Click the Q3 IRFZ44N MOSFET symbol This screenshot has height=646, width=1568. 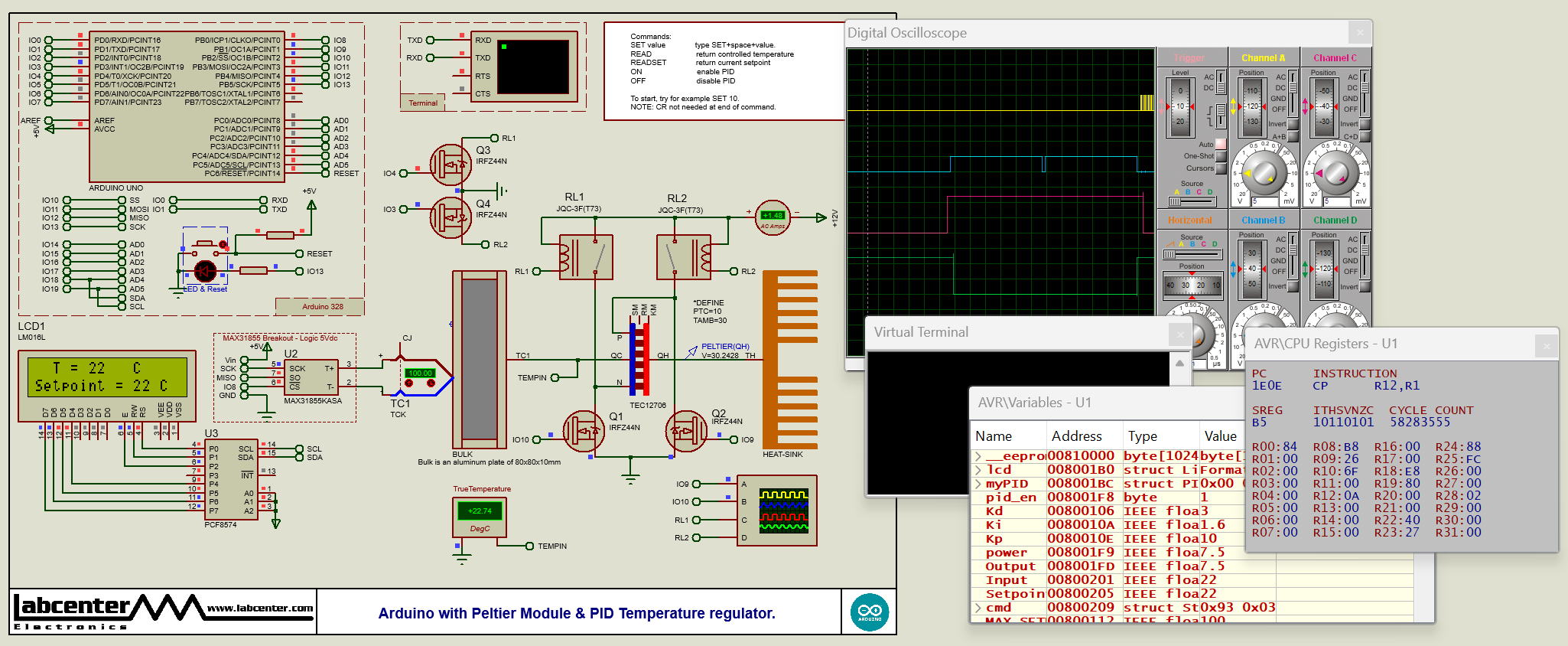[451, 164]
